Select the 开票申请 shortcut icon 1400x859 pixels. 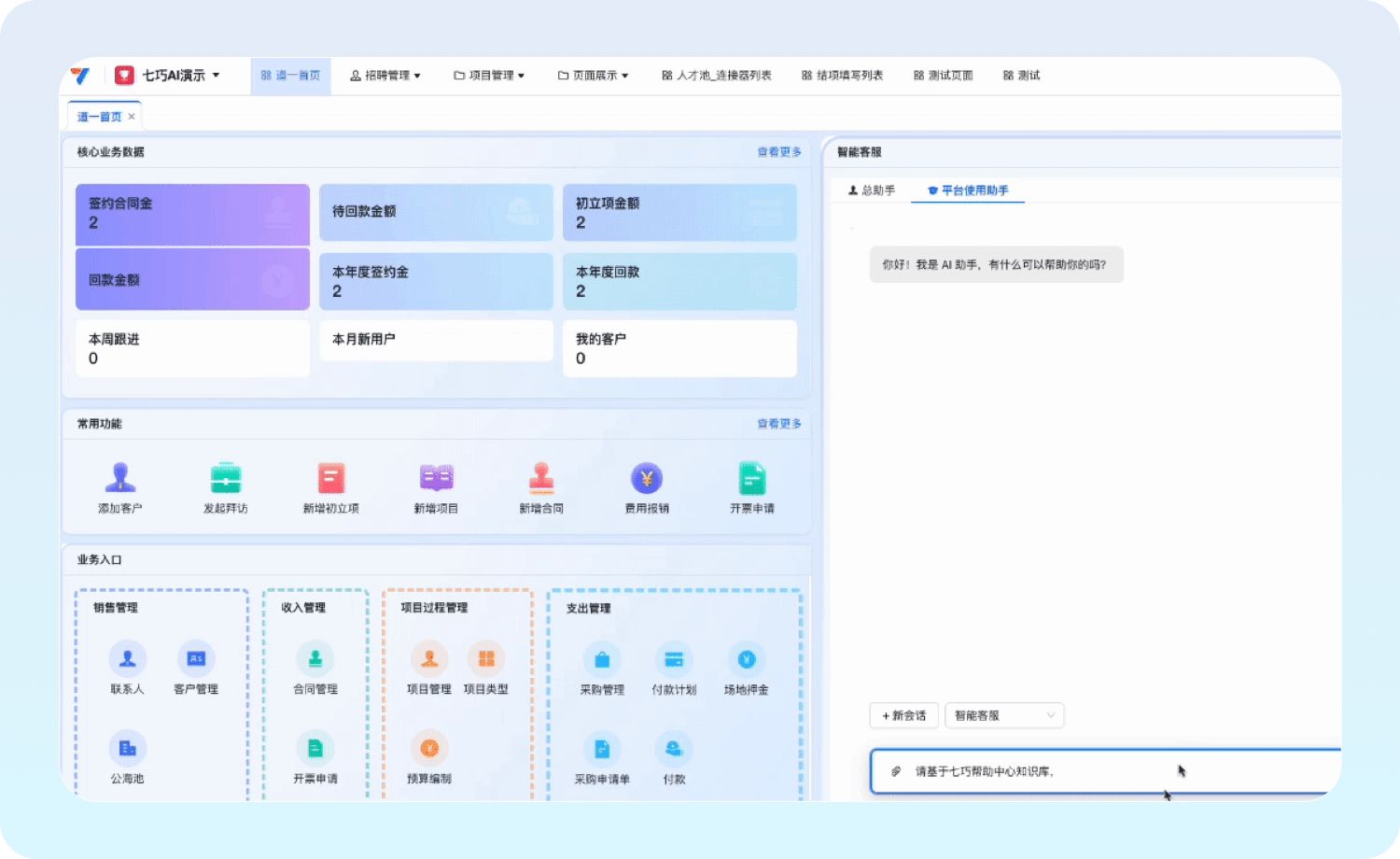pyautogui.click(x=751, y=478)
